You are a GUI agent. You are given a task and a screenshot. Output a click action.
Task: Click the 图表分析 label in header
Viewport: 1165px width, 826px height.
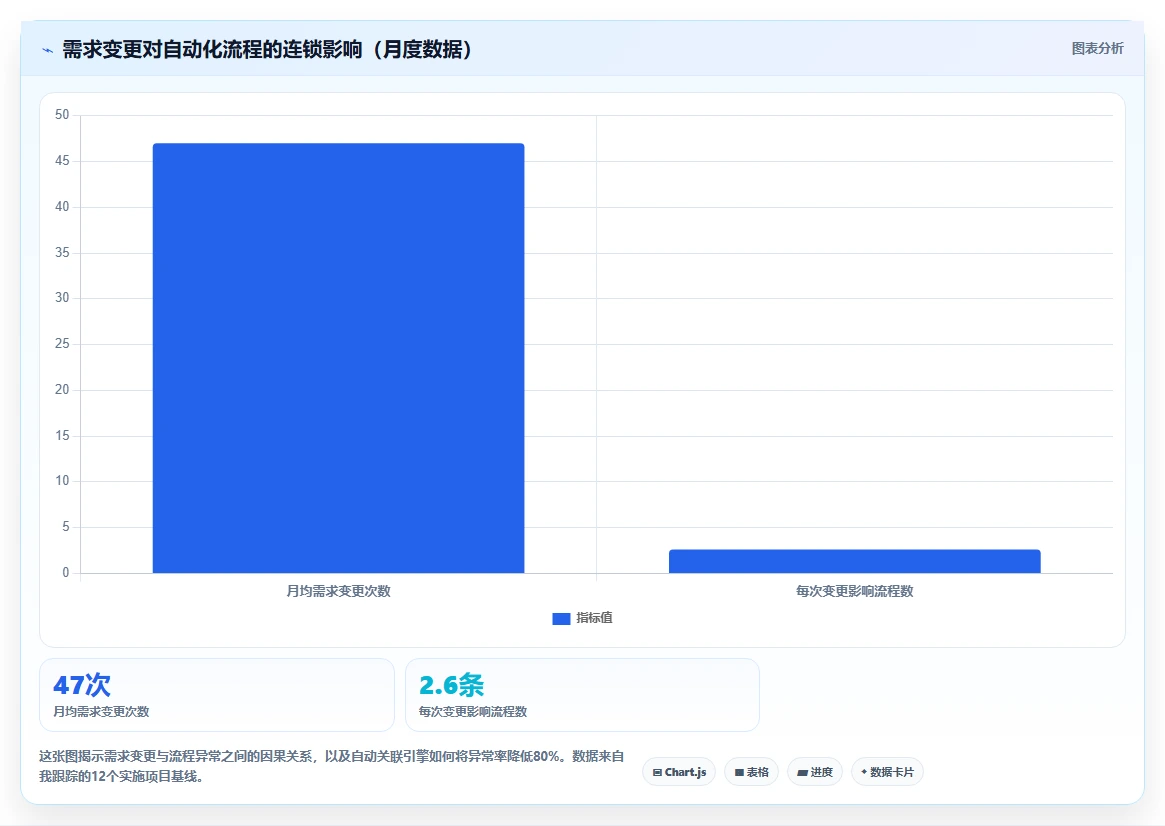point(1097,48)
